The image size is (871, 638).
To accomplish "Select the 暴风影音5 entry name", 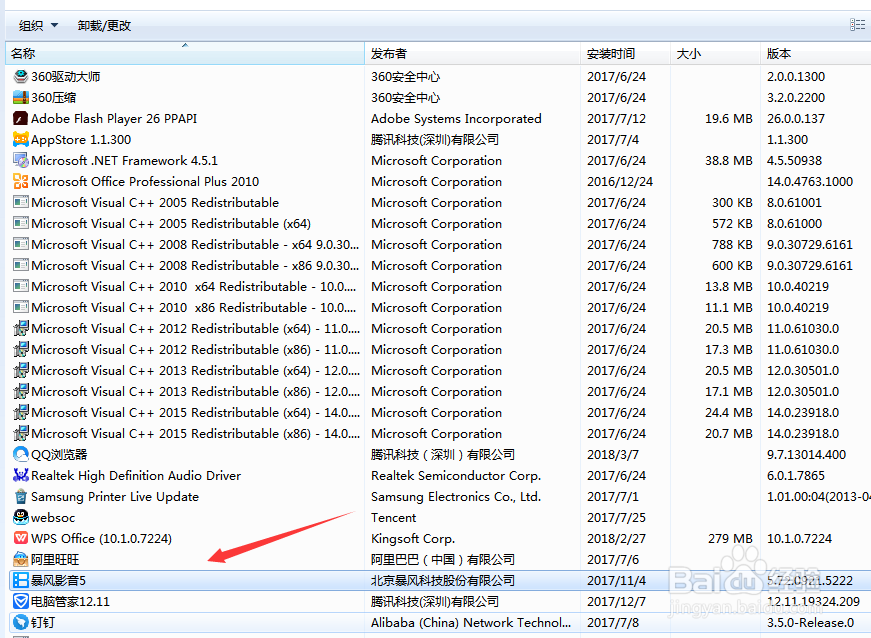I will click(58, 581).
